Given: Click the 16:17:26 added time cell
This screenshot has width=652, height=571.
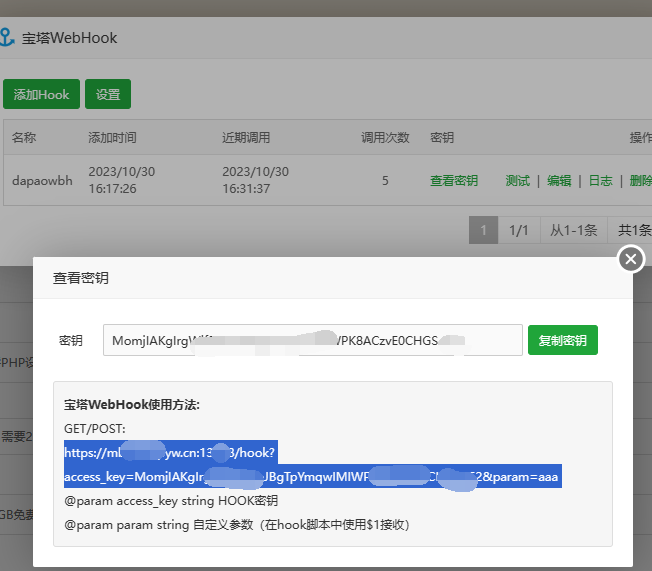Looking at the screenshot, I should coord(112,189).
